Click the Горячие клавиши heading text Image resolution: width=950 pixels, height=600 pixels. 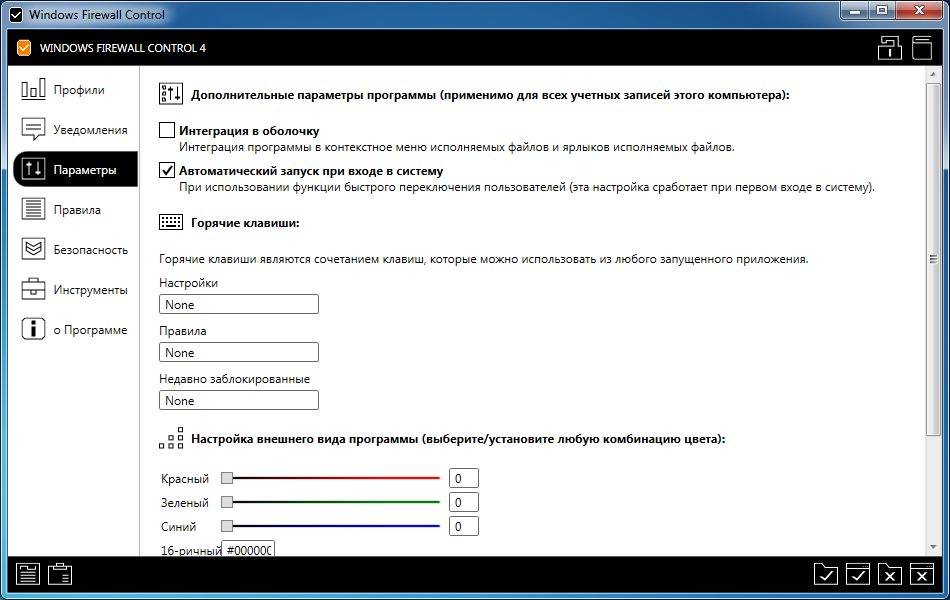coord(245,222)
